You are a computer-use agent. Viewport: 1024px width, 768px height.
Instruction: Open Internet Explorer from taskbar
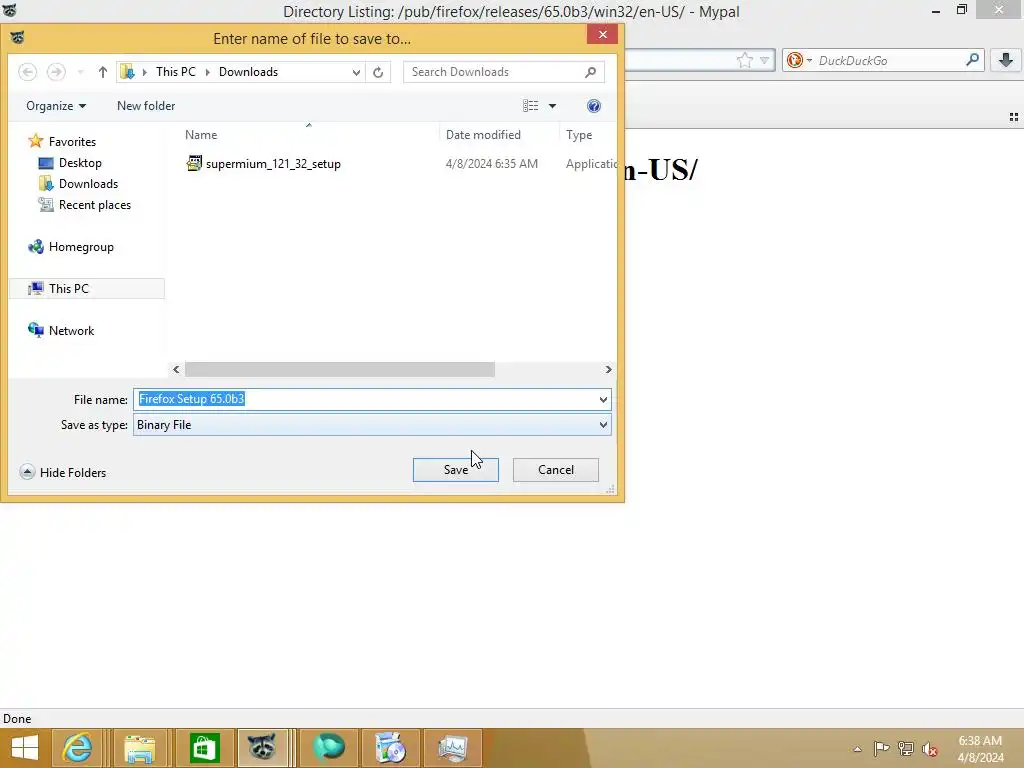tap(77, 748)
